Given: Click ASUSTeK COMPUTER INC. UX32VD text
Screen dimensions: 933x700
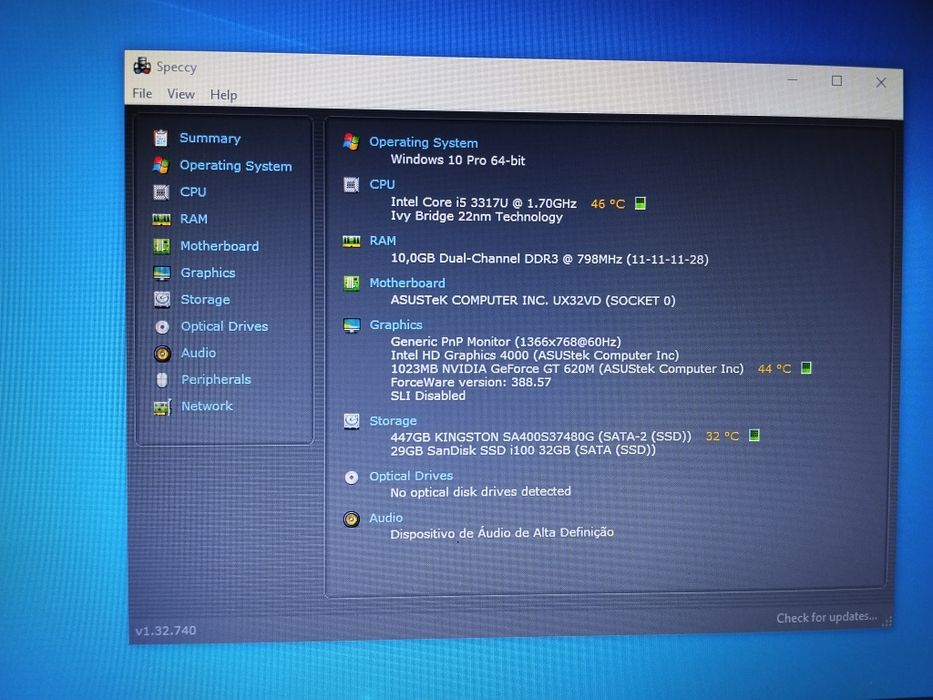Looking at the screenshot, I should 533,301.
